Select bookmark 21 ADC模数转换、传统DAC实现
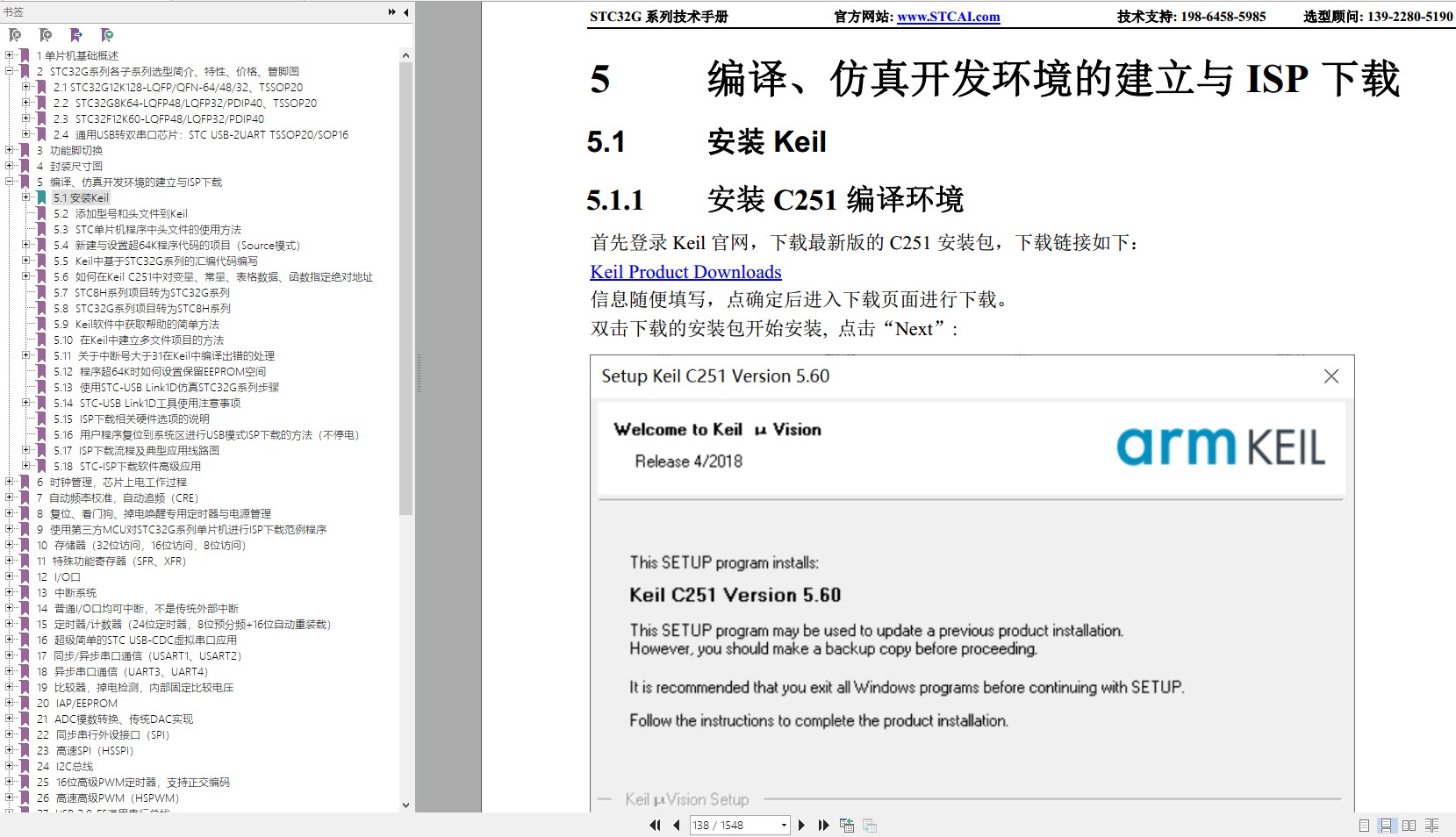The width and height of the screenshot is (1456, 837). click(115, 719)
